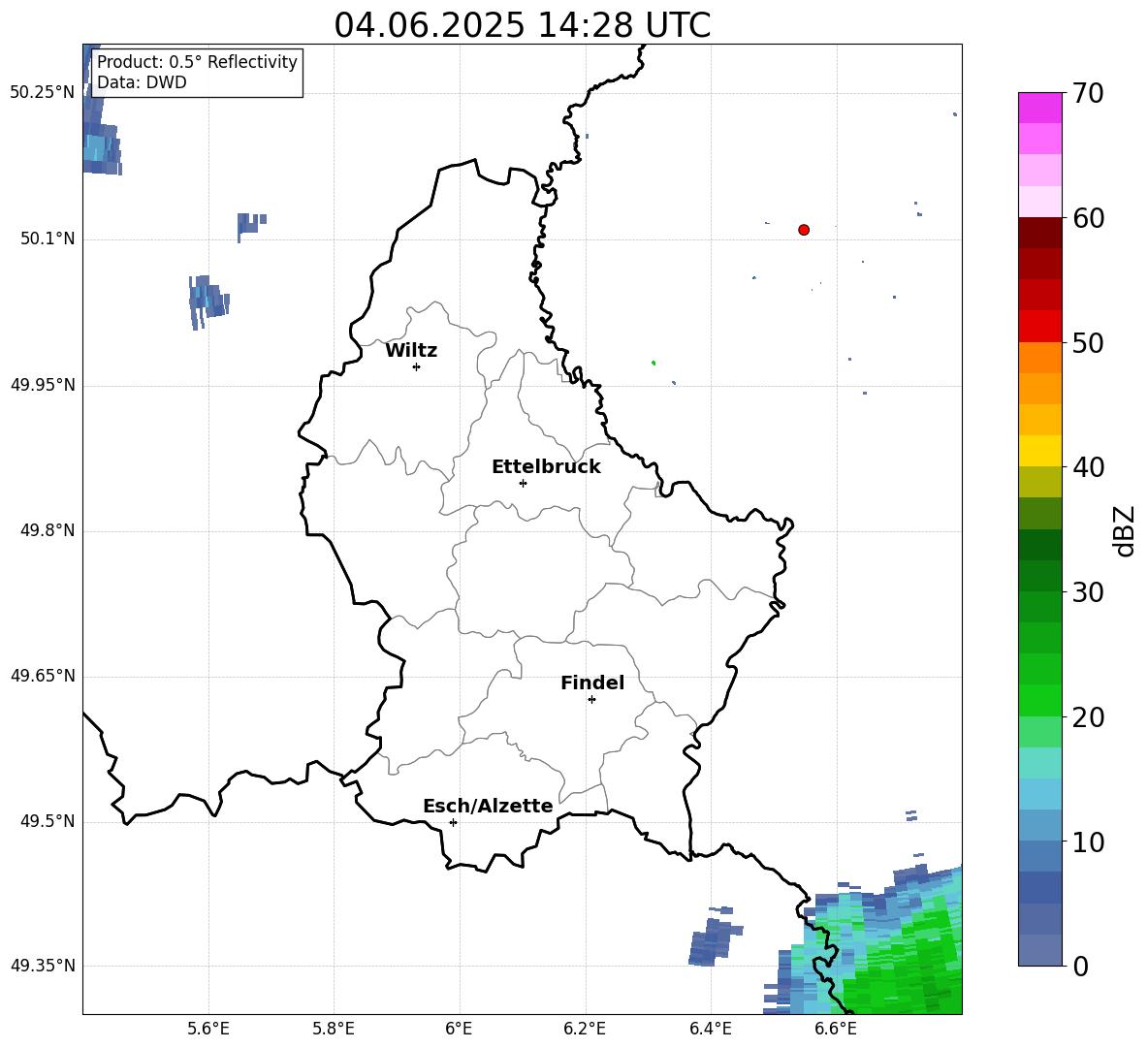
Task: Click the red station marker dot
Action: coord(804,230)
